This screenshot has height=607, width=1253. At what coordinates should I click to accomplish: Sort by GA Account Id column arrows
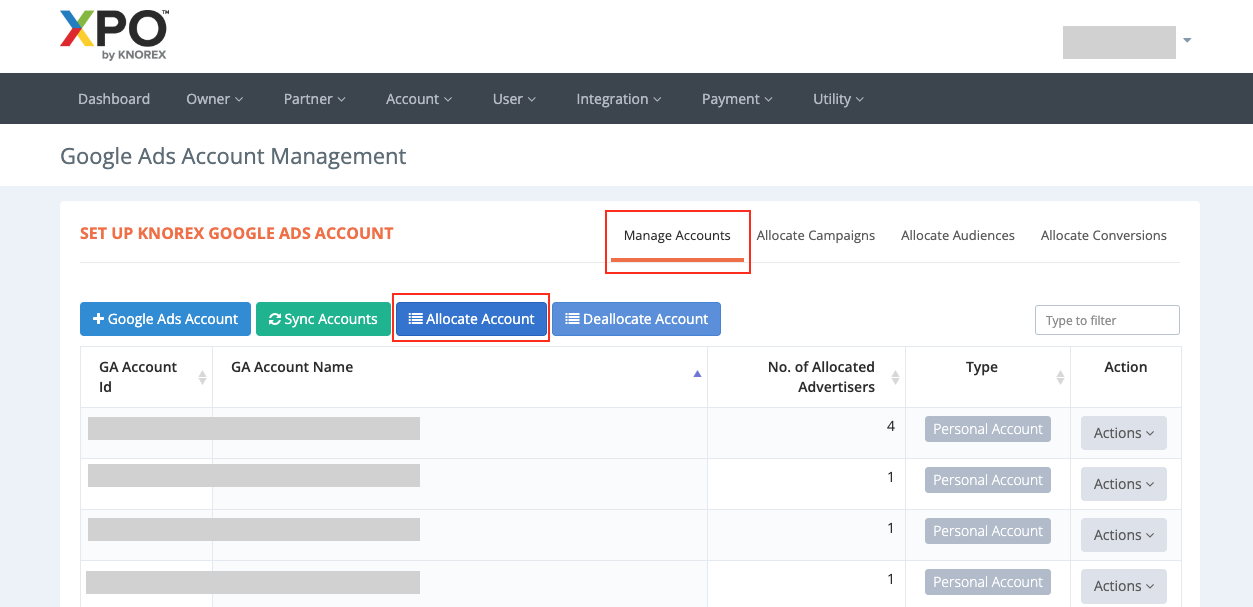pyautogui.click(x=203, y=377)
